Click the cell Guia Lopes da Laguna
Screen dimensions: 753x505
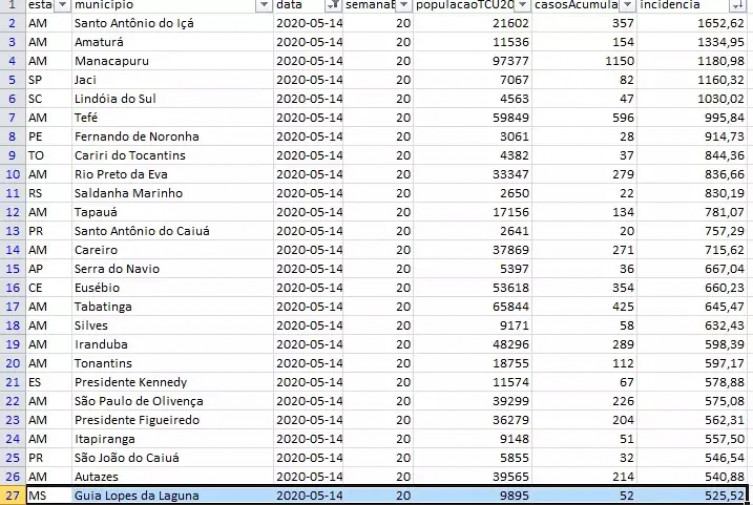click(x=173, y=495)
